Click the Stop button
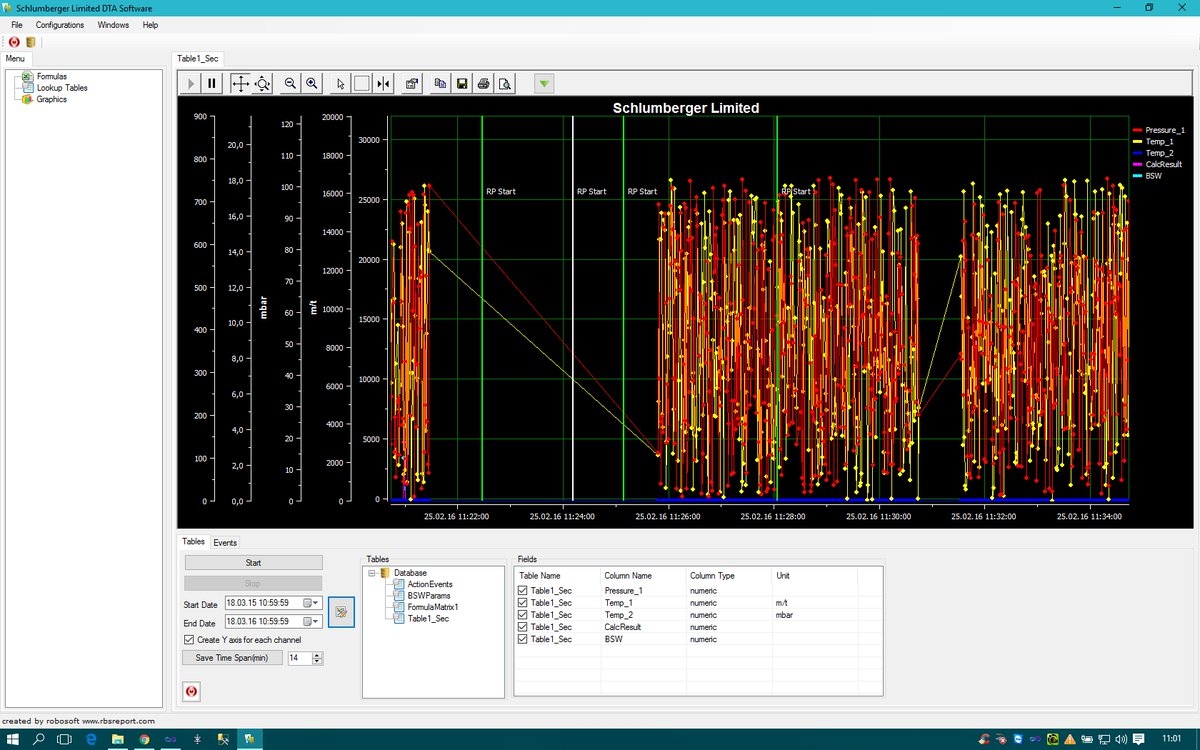The width and height of the screenshot is (1200, 750). 253,583
